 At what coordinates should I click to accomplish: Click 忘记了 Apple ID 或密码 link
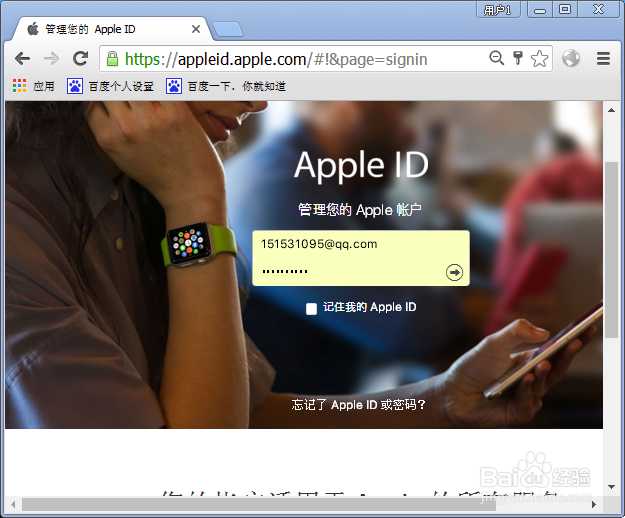[359, 405]
